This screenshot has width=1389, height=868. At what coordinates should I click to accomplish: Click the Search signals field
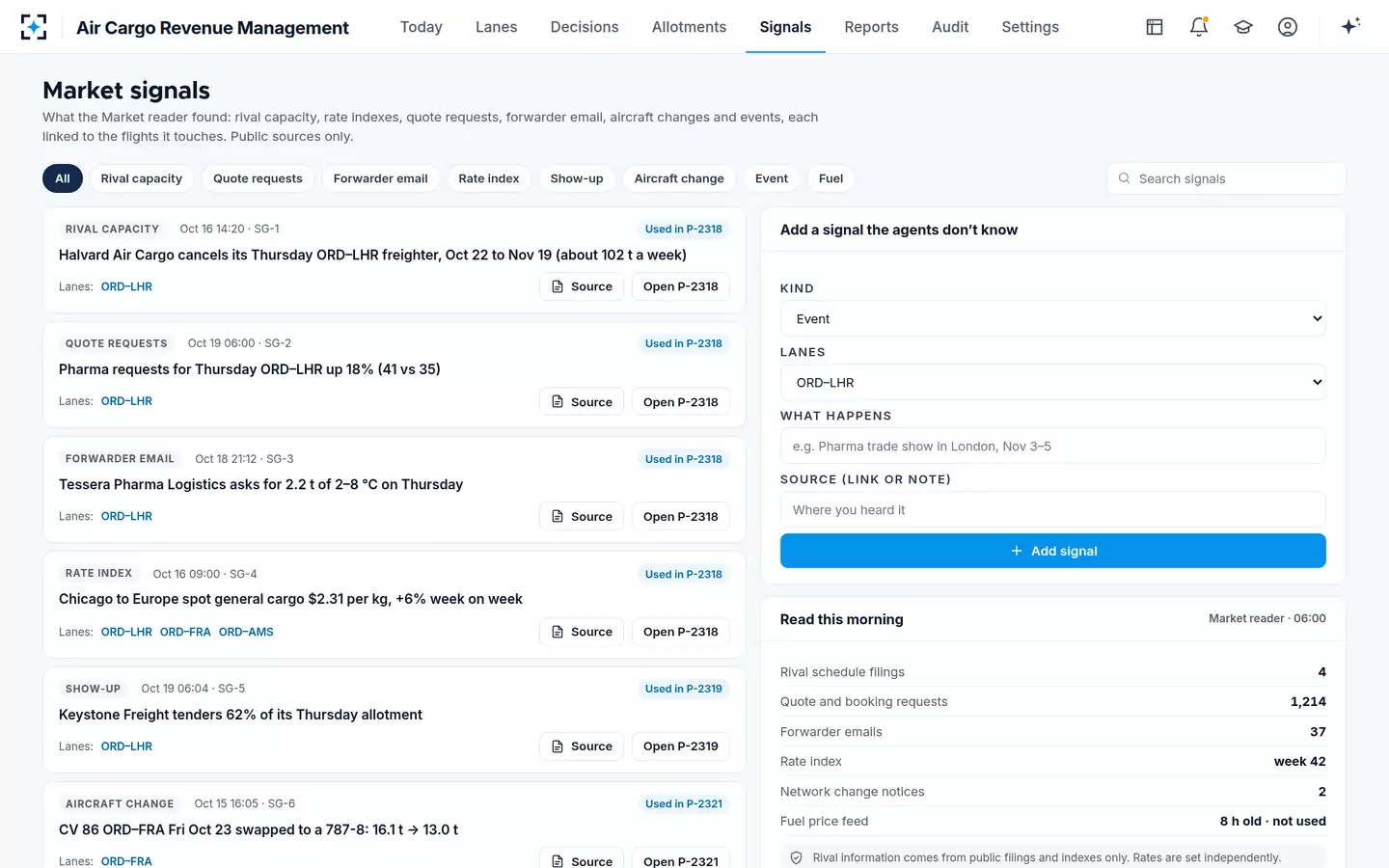pos(1226,178)
